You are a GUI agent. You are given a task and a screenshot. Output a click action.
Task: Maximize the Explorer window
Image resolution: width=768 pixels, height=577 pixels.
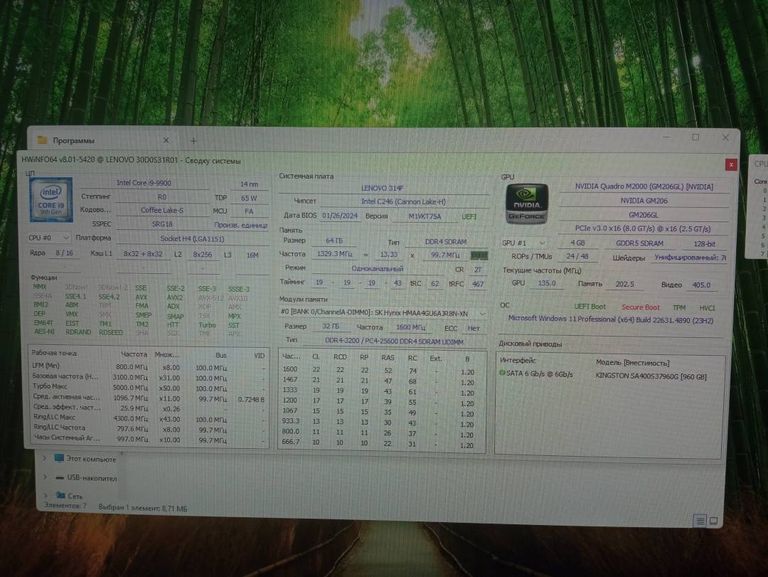coord(696,138)
